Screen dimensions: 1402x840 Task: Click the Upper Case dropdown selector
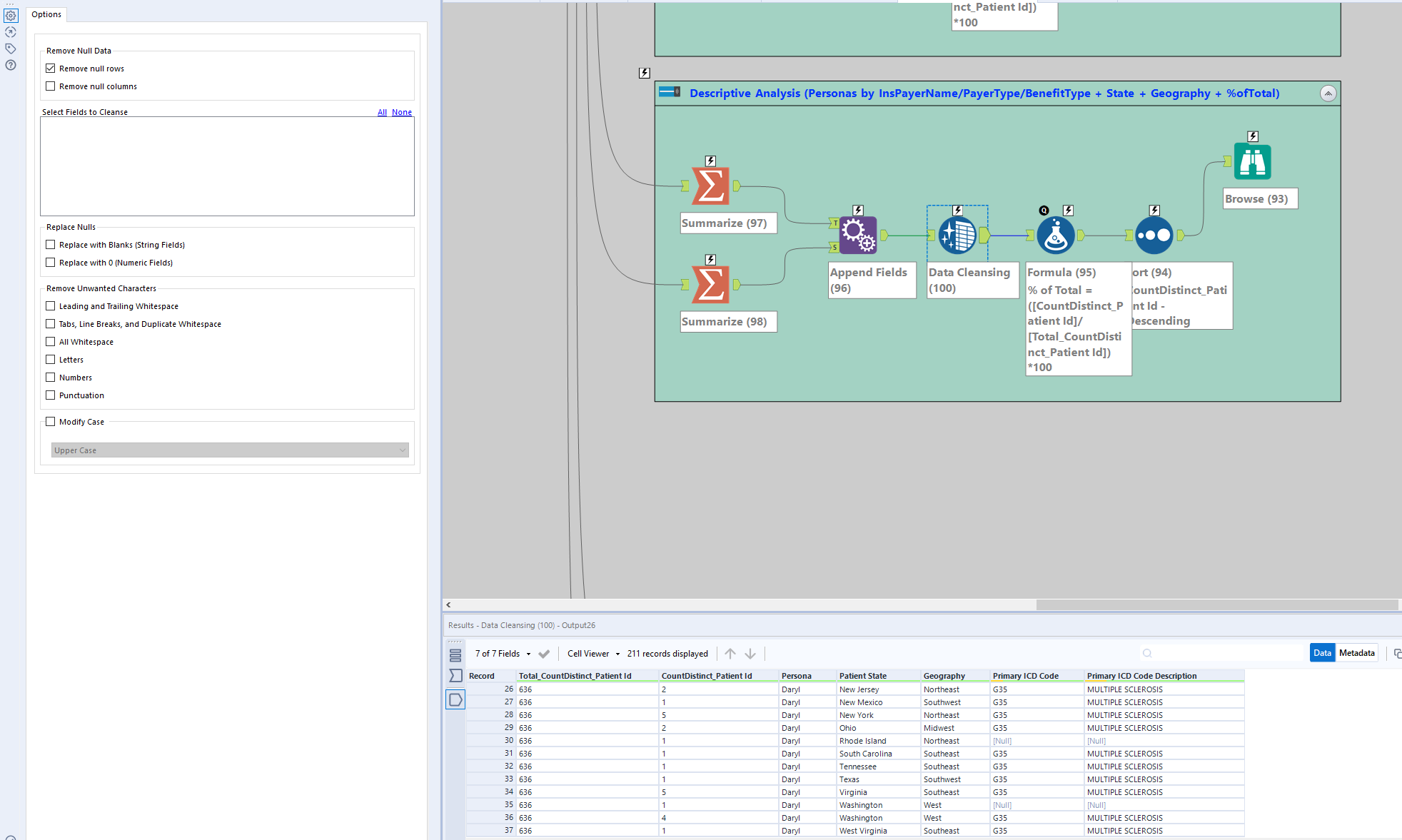pos(228,450)
